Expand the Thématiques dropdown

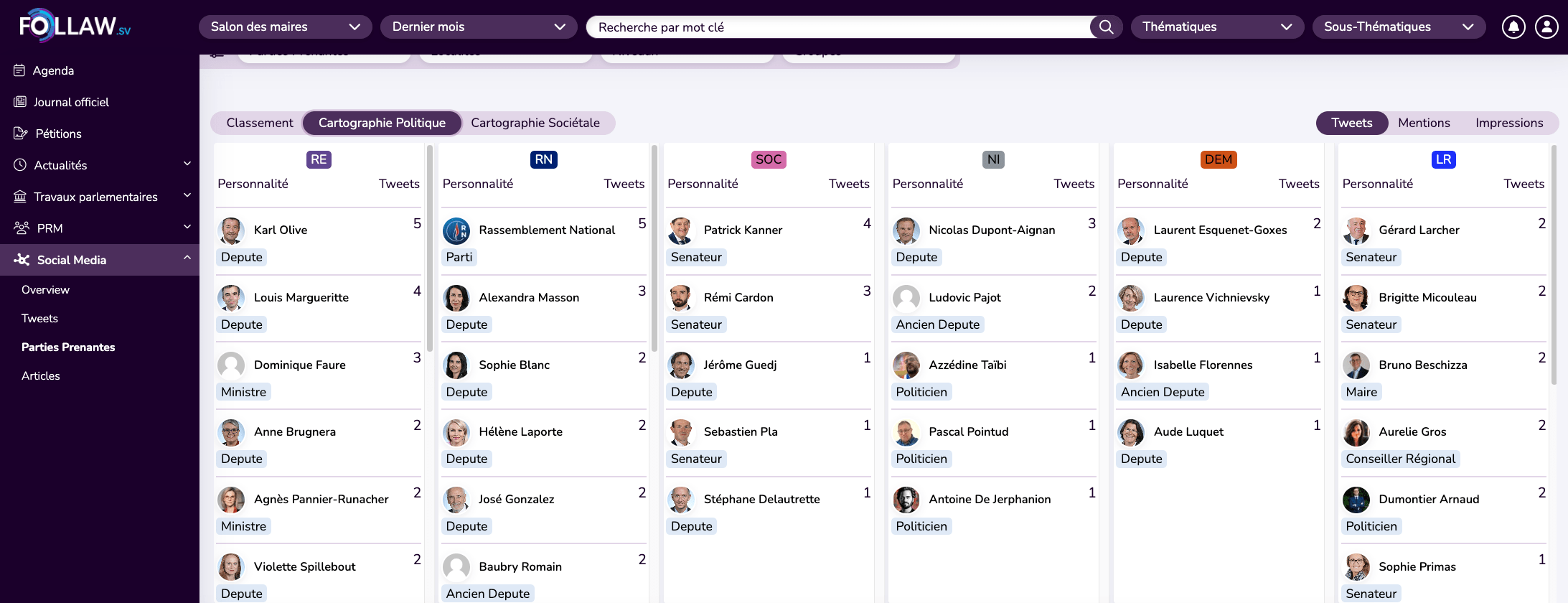click(x=1216, y=27)
